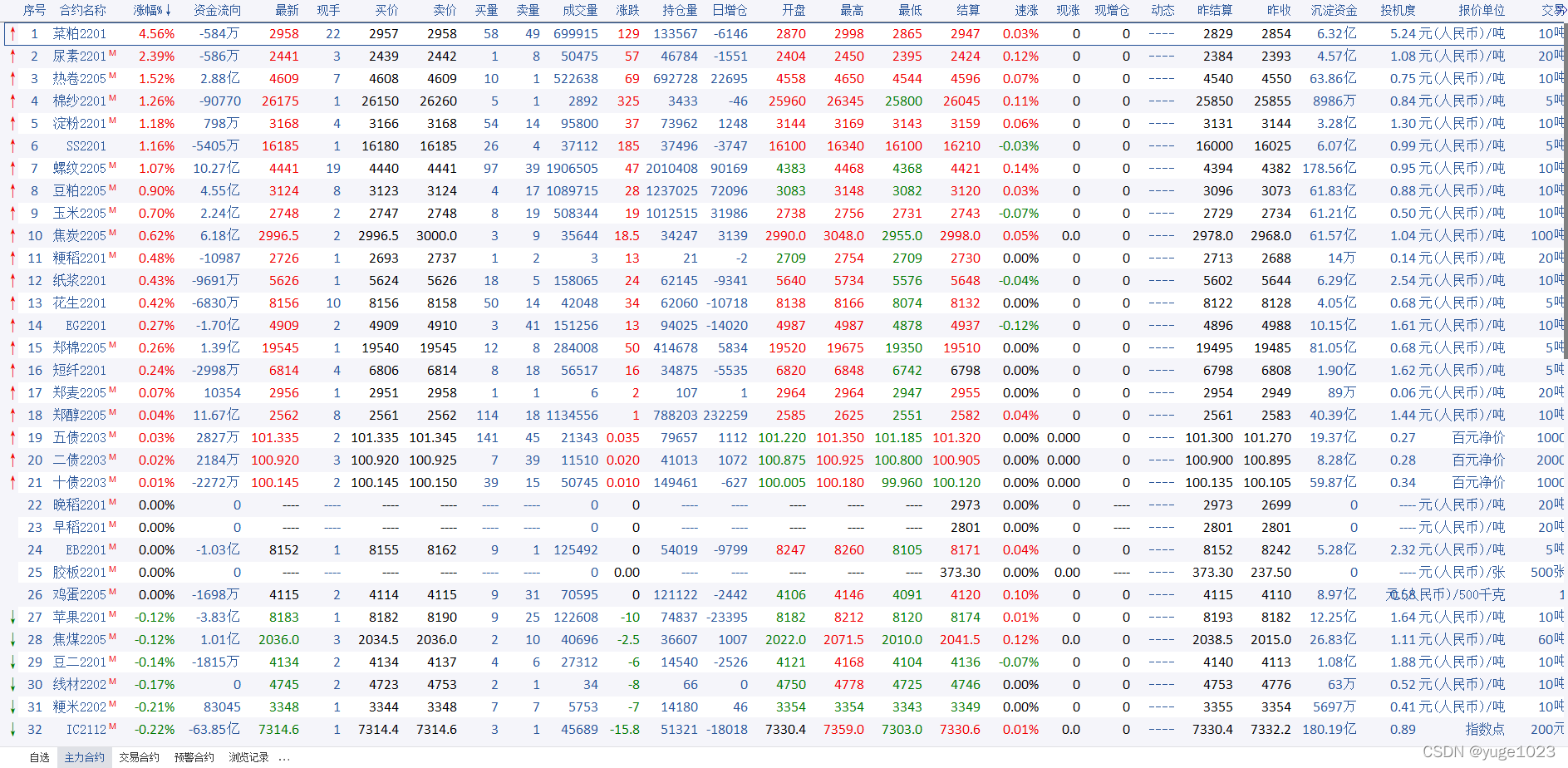Click the 速涨 column header
This screenshot has height=768, width=1568.
pos(1026,10)
